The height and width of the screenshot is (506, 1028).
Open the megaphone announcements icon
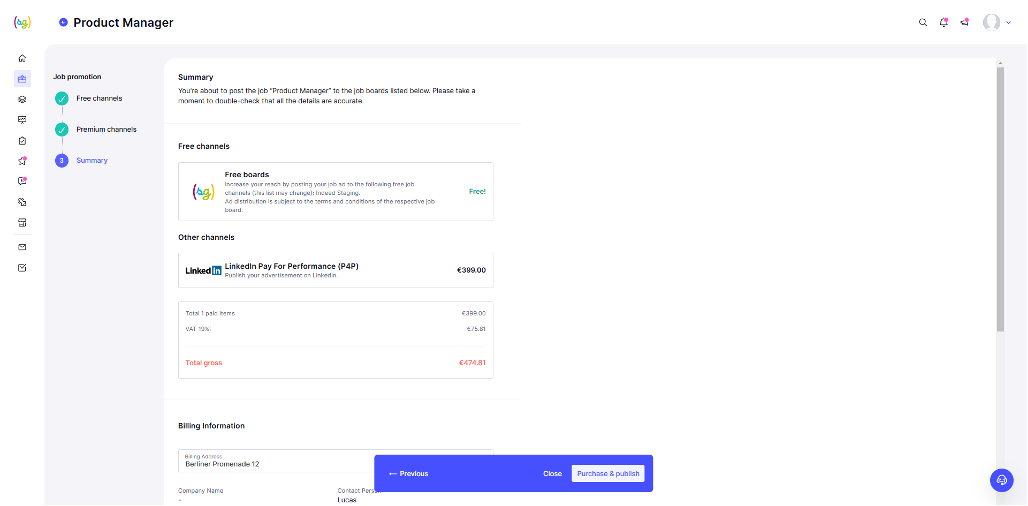[964, 22]
